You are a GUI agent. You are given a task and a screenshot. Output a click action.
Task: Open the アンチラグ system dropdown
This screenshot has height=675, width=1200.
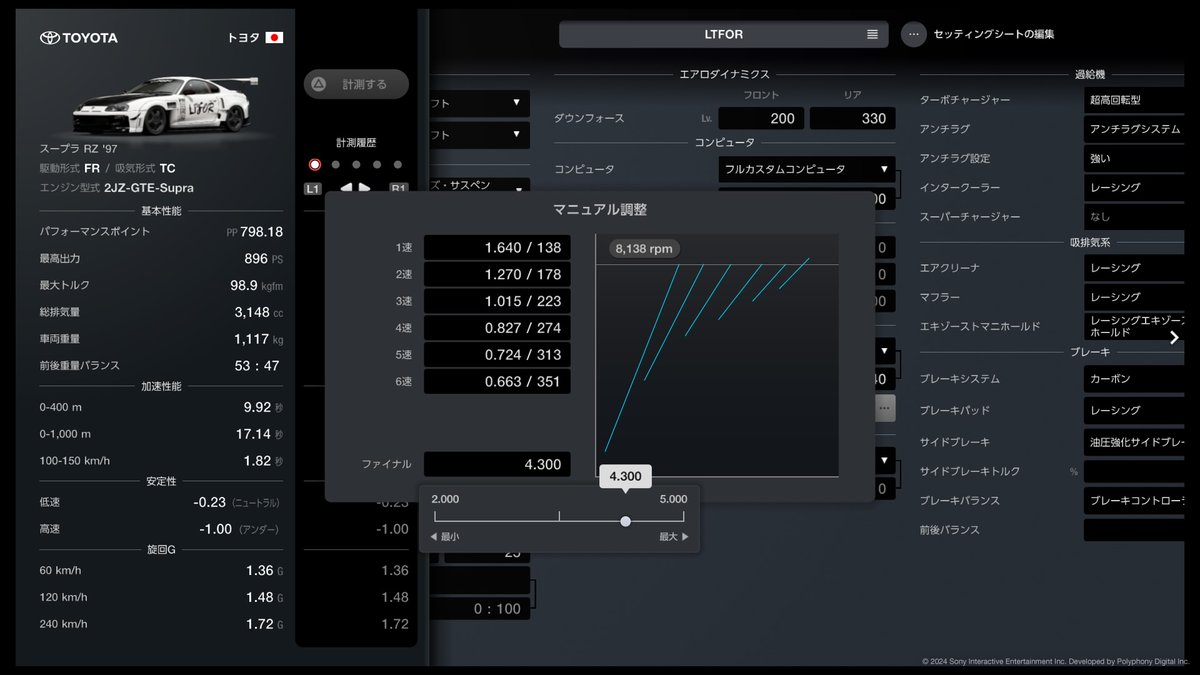1134,129
